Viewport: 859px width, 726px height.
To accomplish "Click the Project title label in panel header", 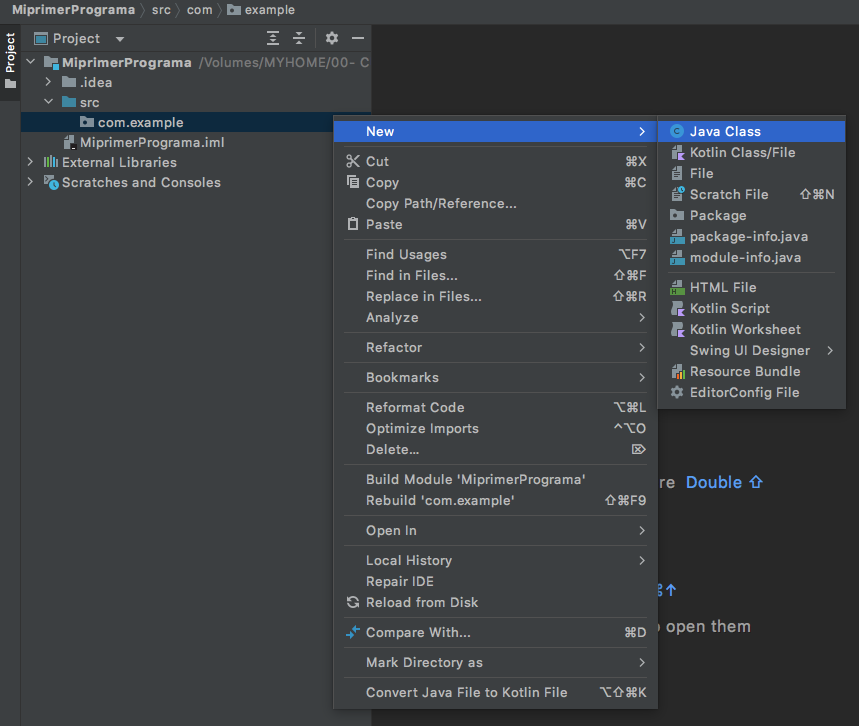I will coord(76,38).
